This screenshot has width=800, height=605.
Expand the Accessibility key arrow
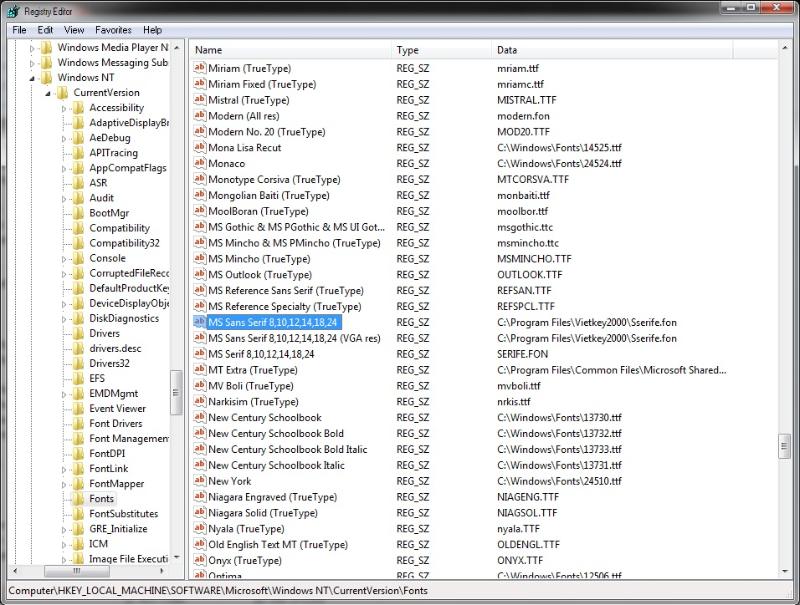click(x=64, y=108)
